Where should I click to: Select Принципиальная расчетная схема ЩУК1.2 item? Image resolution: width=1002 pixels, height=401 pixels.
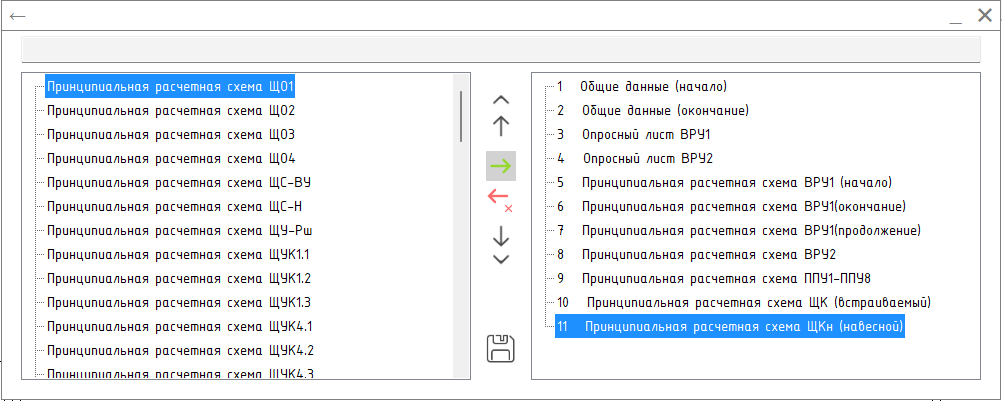pos(178,278)
